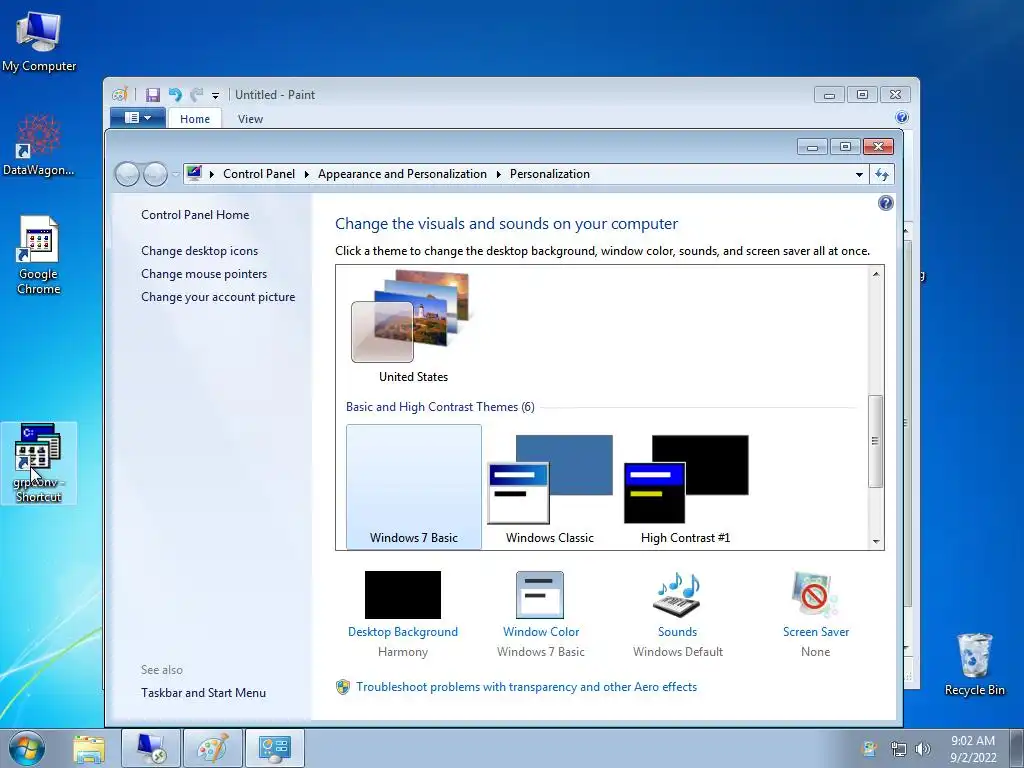1024x768 pixels.
Task: Click the Undo arrow in the Paint toolbar
Action: 174,95
